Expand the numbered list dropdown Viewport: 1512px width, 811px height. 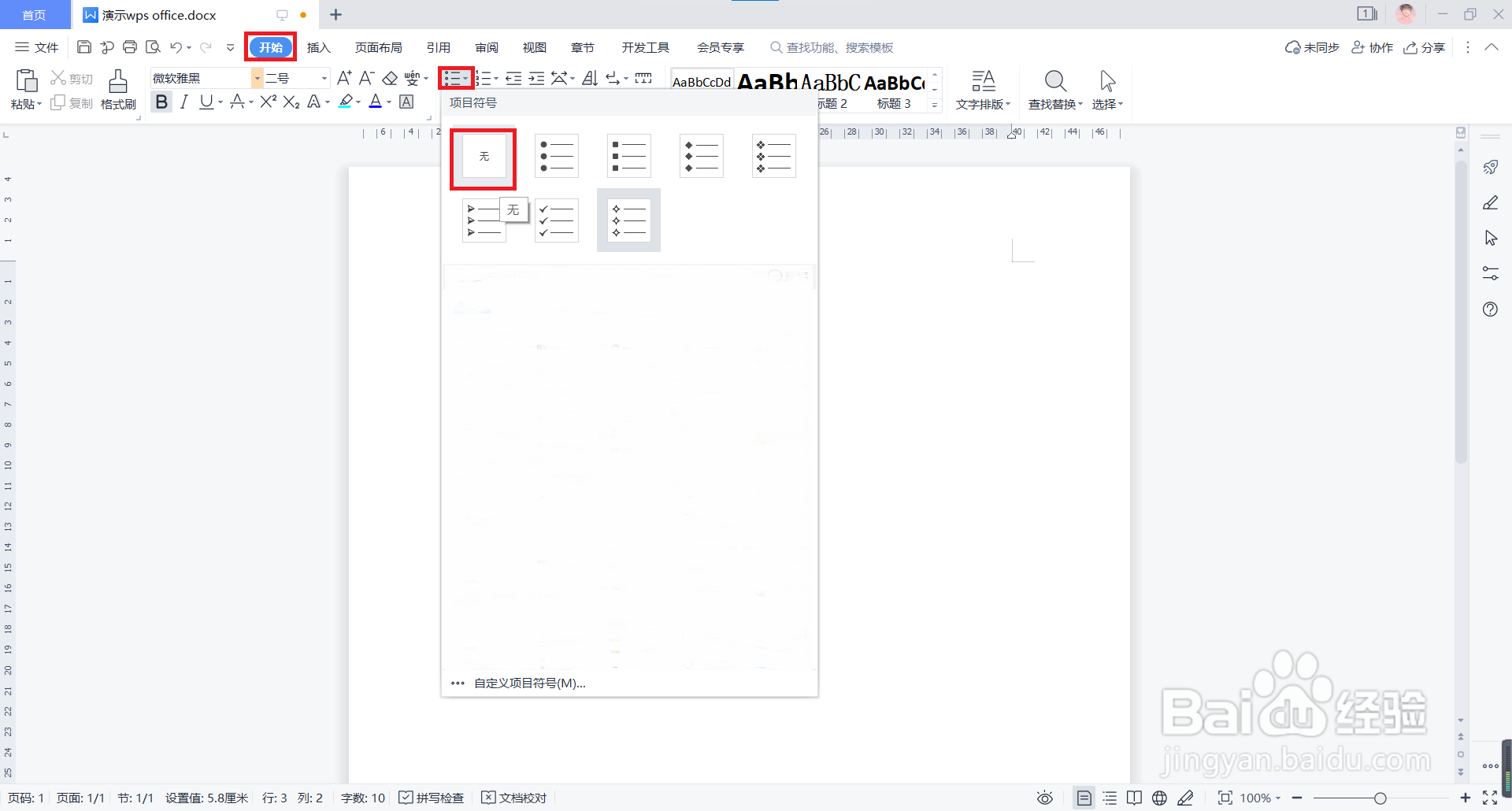[x=496, y=78]
